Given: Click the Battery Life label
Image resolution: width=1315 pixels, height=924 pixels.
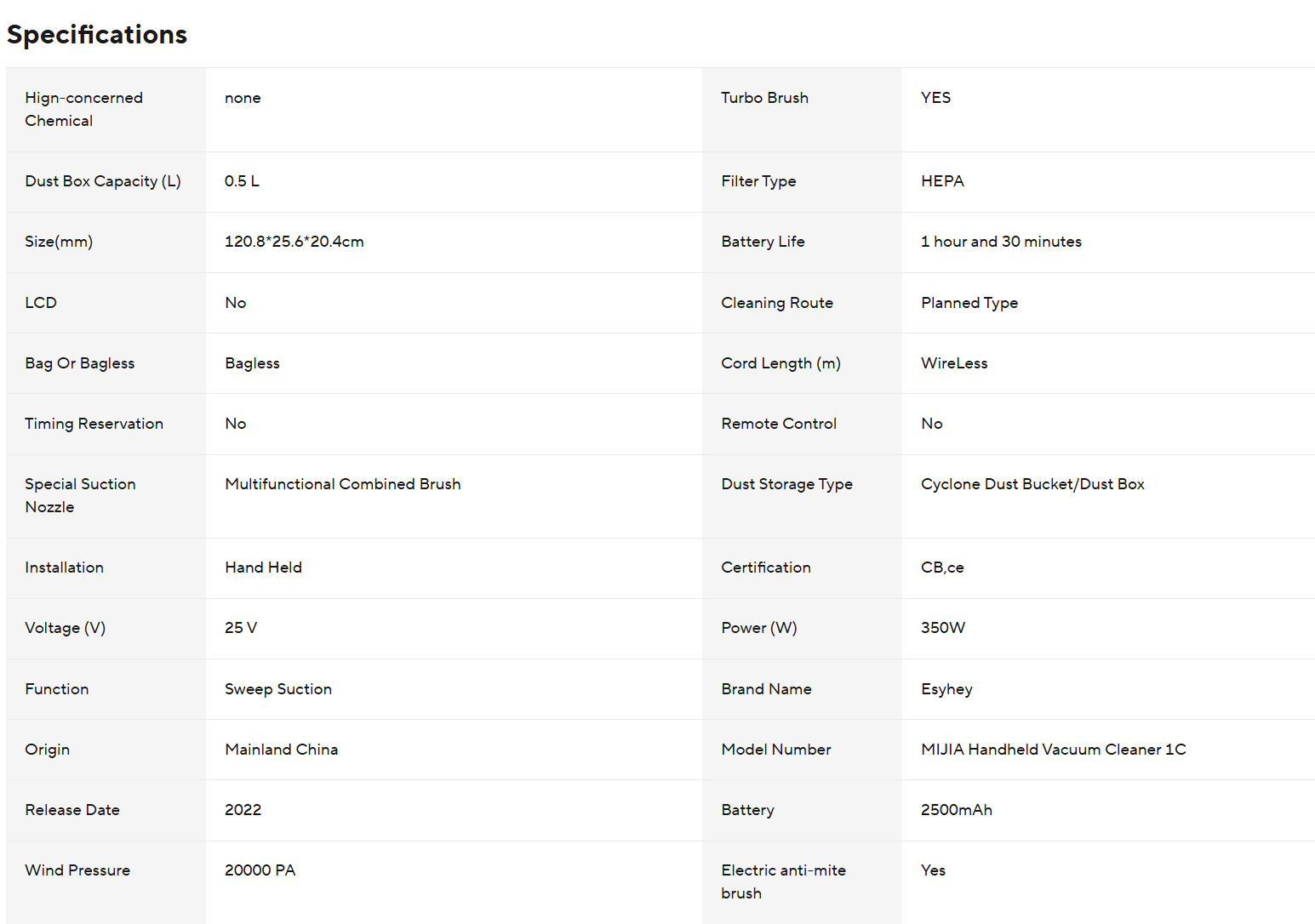Looking at the screenshot, I should 763,242.
